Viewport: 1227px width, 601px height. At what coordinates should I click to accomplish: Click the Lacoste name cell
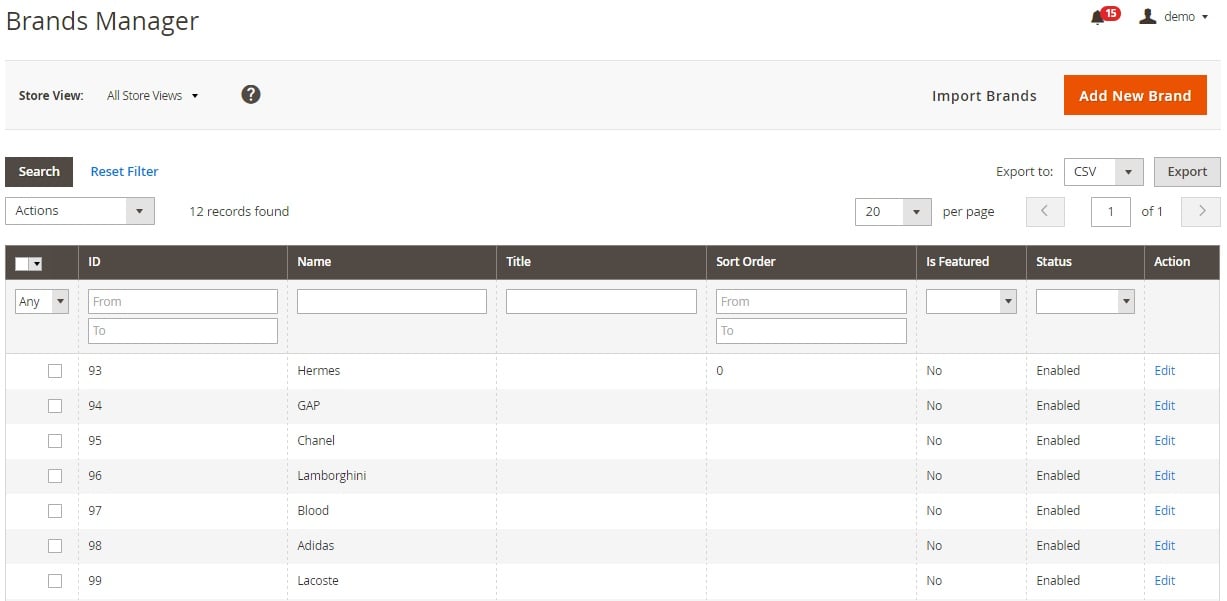coord(392,581)
